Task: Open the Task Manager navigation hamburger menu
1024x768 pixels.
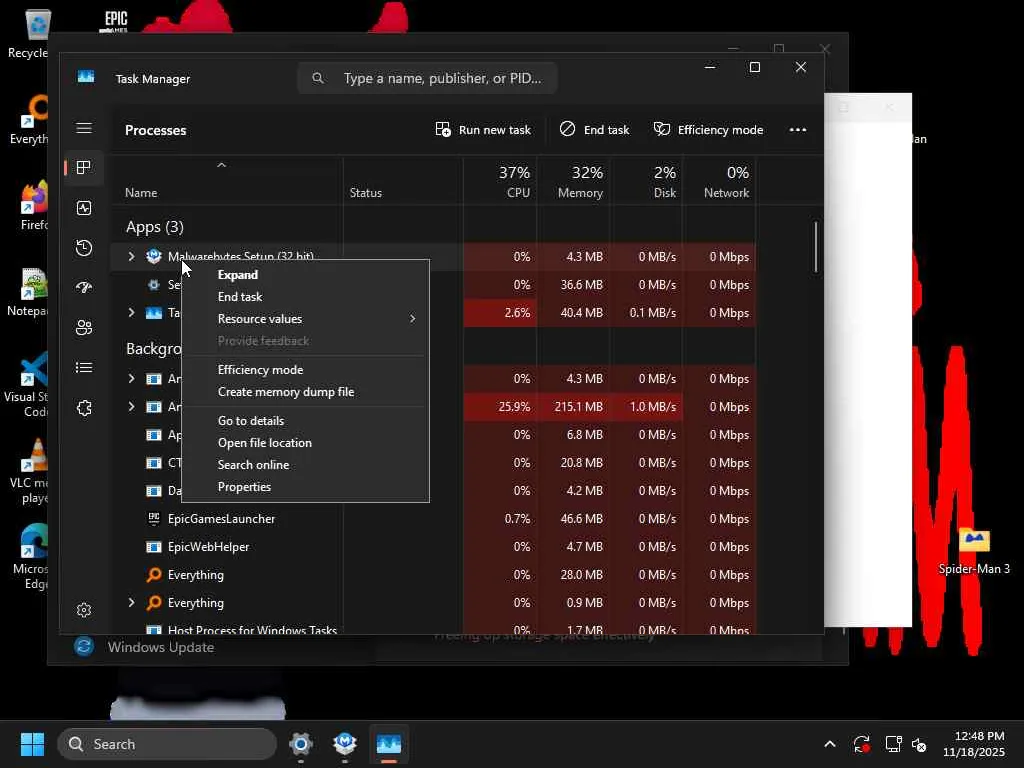Action: (x=84, y=128)
